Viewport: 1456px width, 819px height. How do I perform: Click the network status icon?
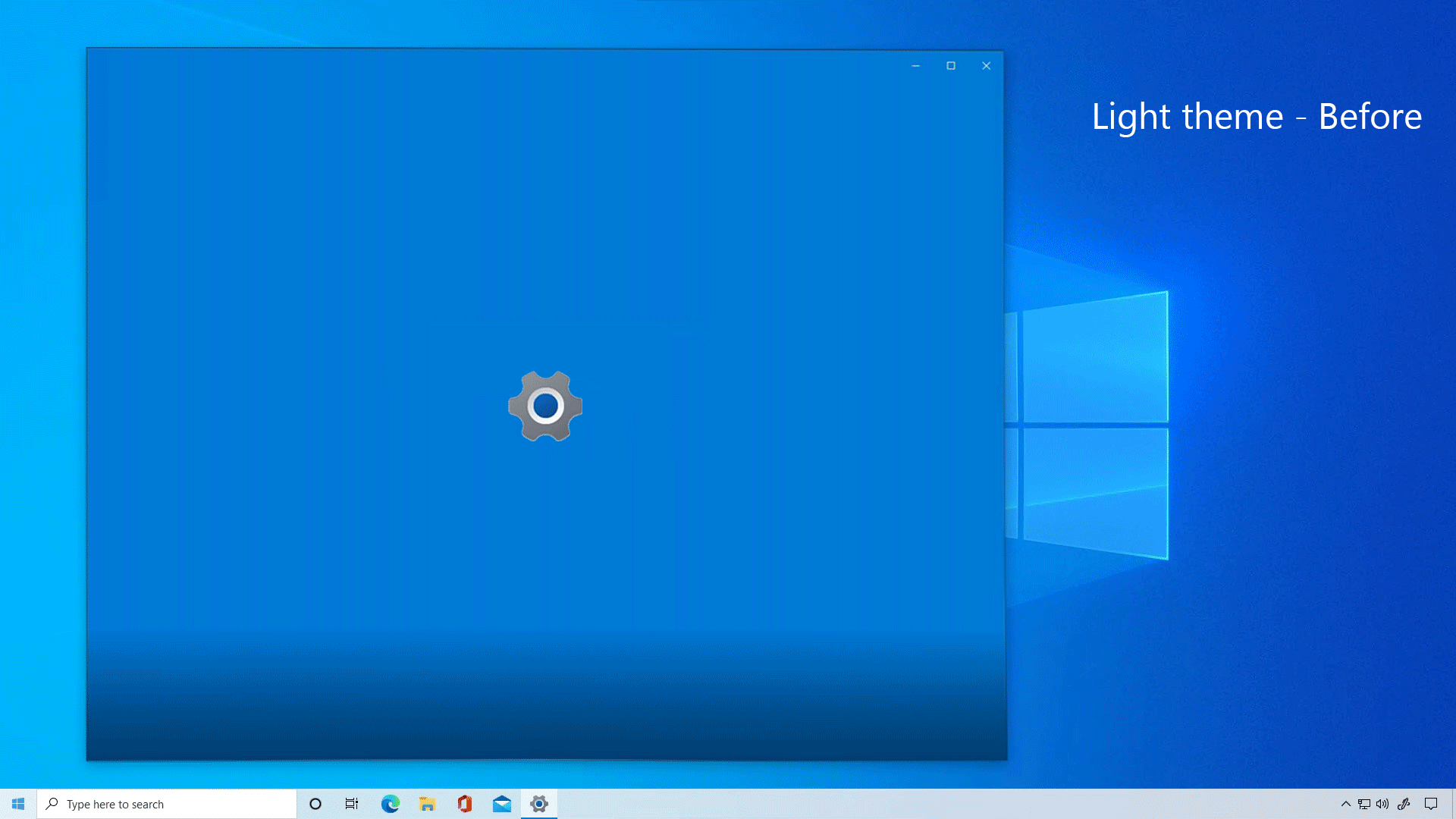coord(1365,803)
